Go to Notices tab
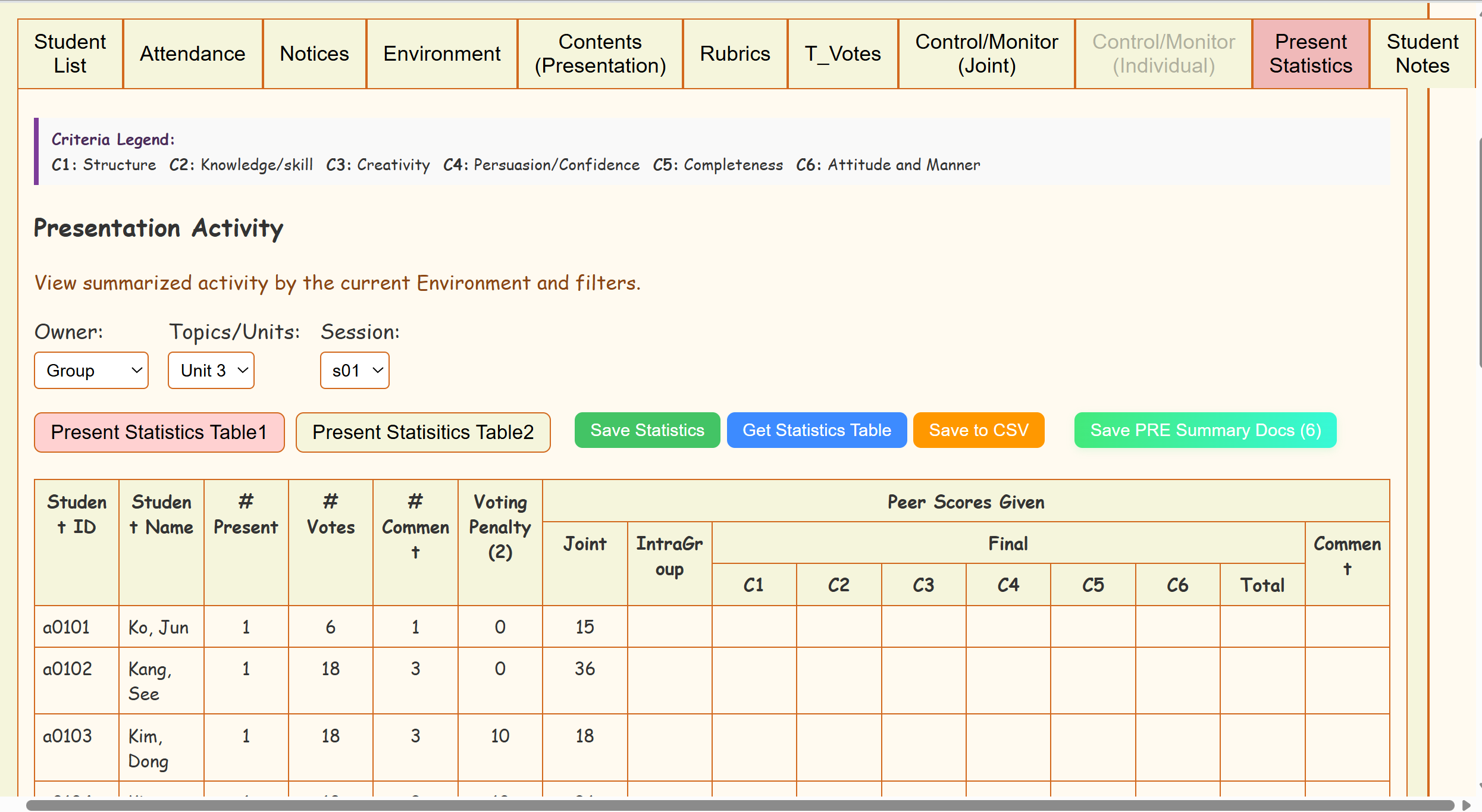This screenshot has height=812, width=1482. tap(314, 54)
